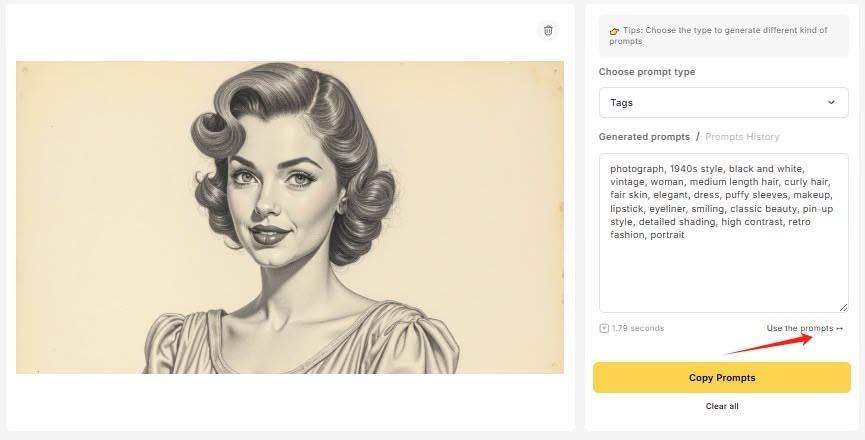Click inside the generated prompts text area

[x=723, y=270]
